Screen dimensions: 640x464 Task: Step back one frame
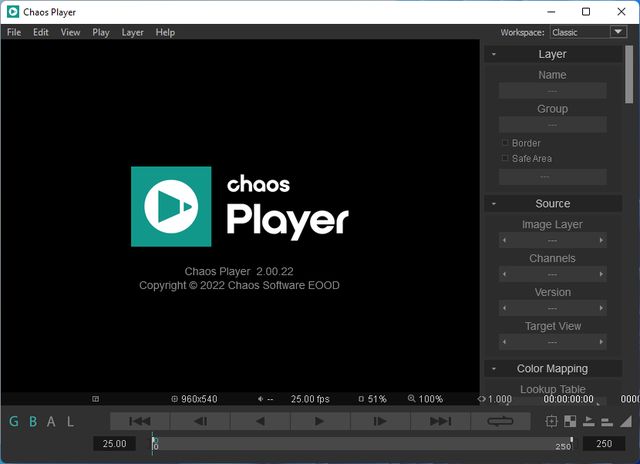tap(200, 422)
